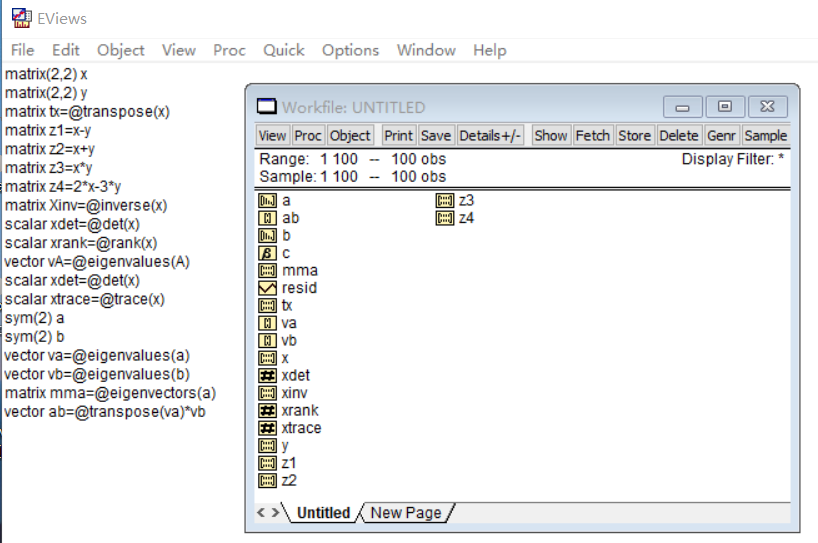Click the EViews application logo icon
Image resolution: width=818 pixels, height=543 pixels.
point(21,18)
